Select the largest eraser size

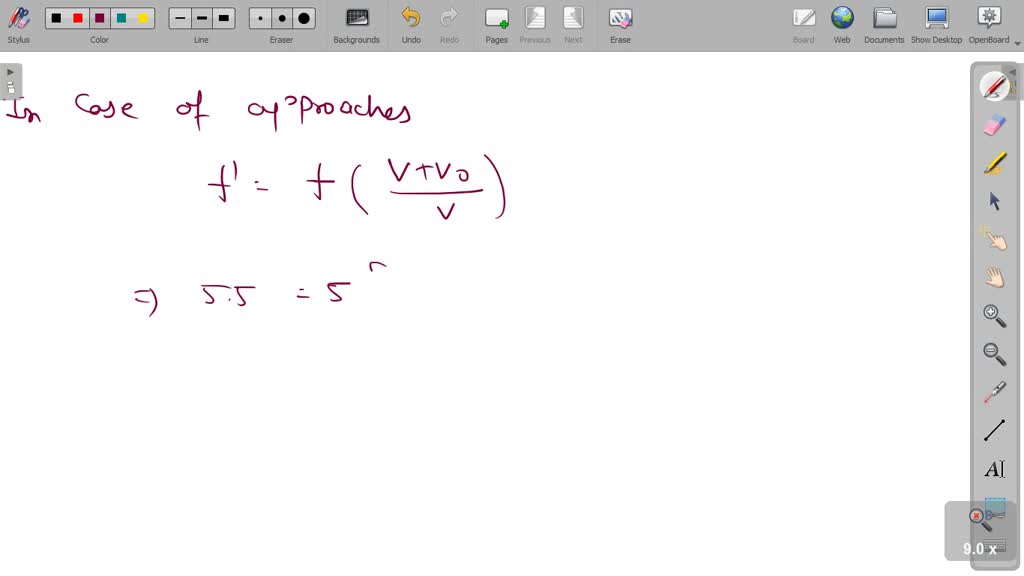pos(303,18)
